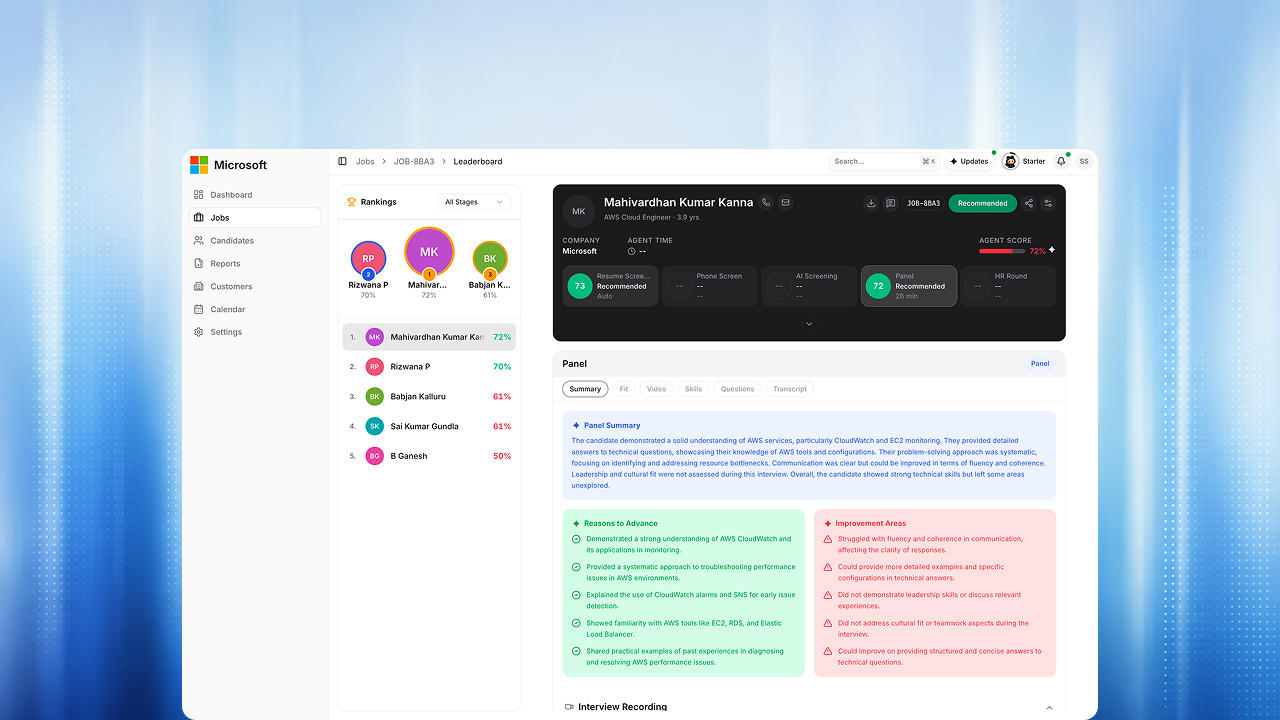This screenshot has width=1280, height=720.
Task: Click the Reasons to Advance heading
Action: click(x=620, y=523)
